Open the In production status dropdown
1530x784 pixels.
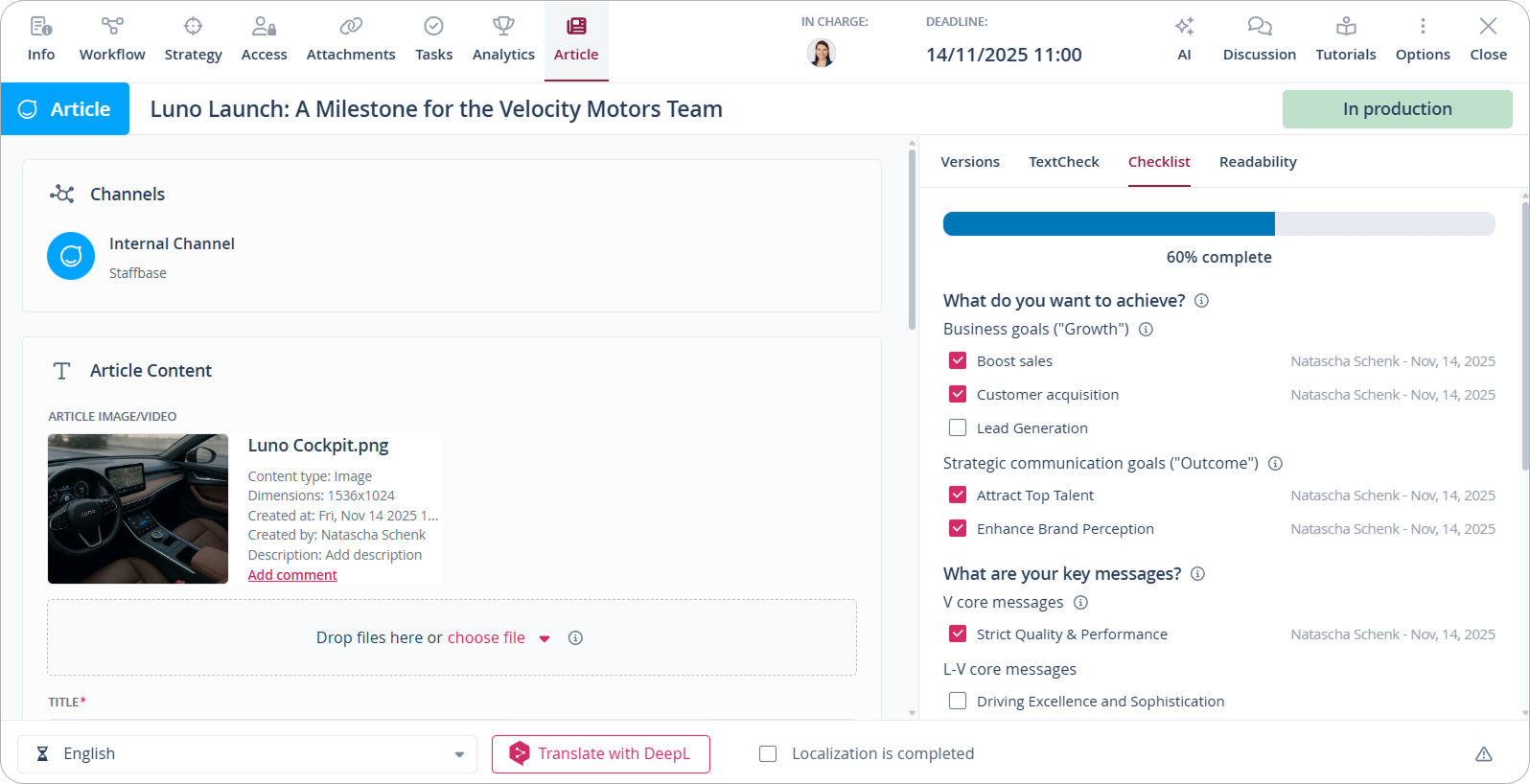coord(1397,109)
